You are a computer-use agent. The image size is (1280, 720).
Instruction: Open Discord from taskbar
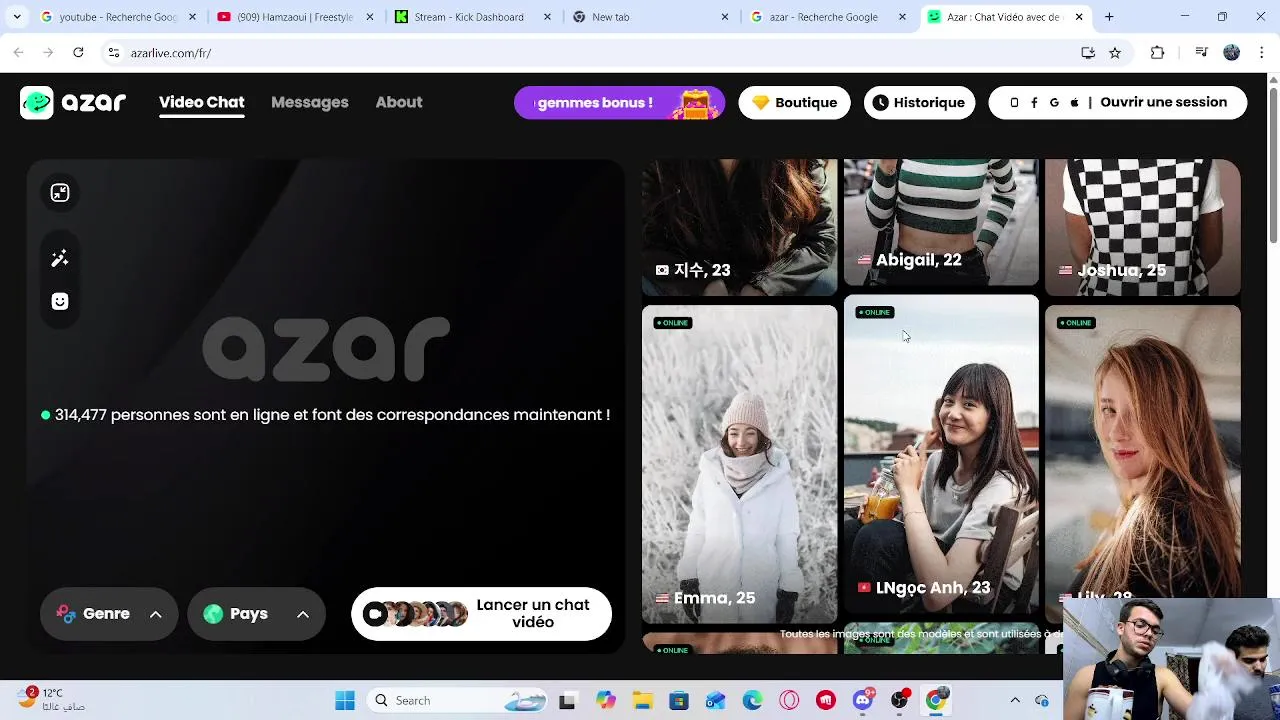tap(863, 700)
